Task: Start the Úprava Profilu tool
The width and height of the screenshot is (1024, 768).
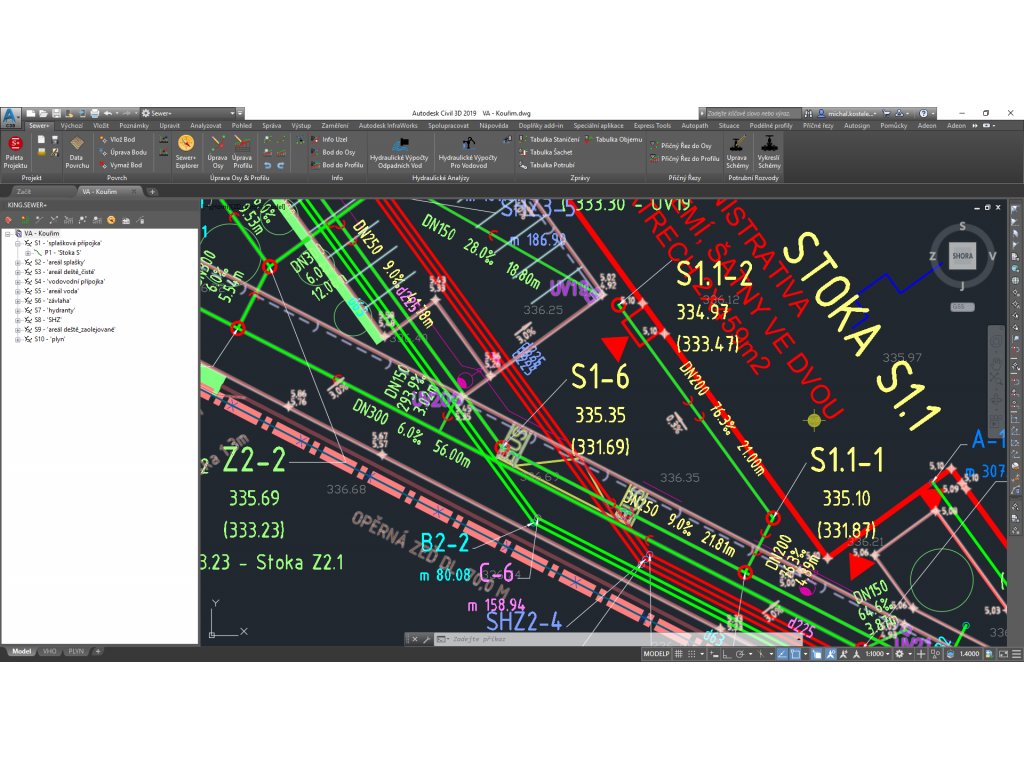Action: pos(242,152)
